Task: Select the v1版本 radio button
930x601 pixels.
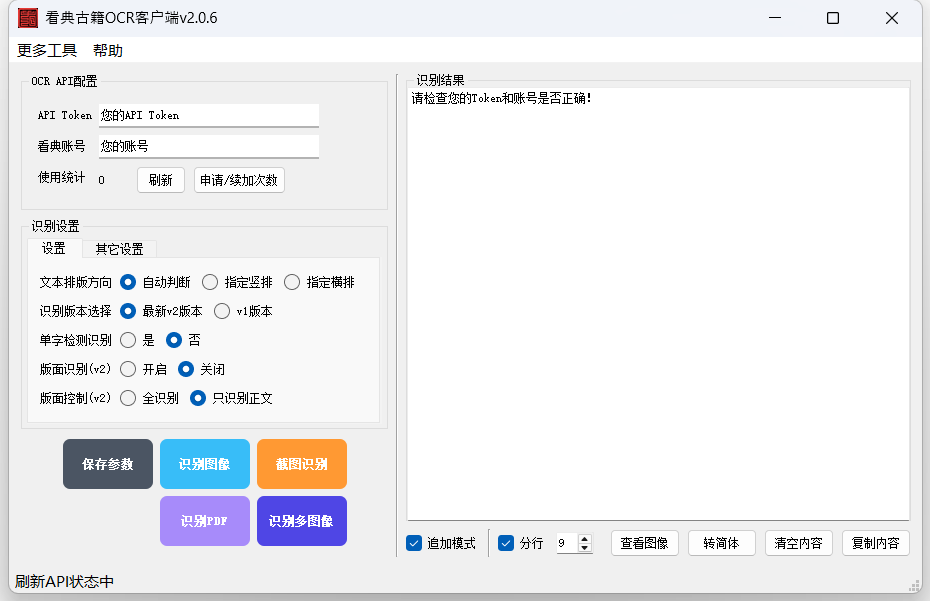Action: (222, 311)
